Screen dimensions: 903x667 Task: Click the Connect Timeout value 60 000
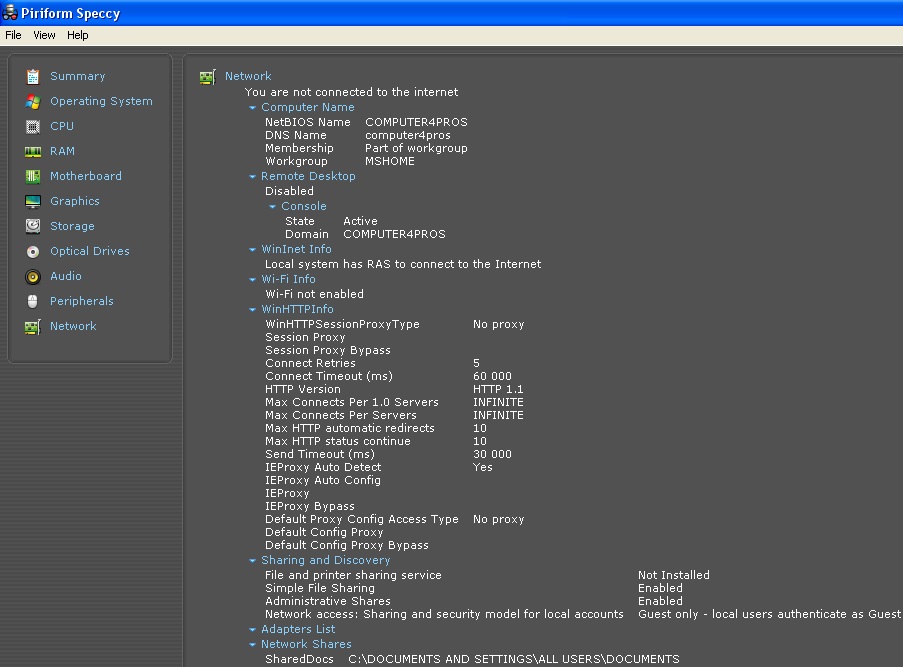coord(492,376)
